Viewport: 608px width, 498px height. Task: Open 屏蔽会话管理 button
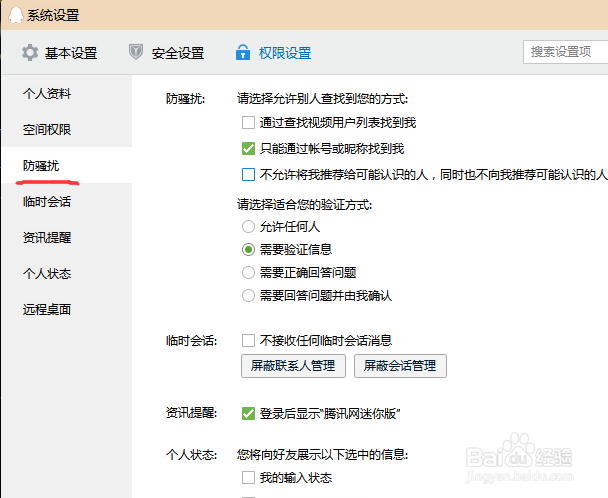pos(400,366)
